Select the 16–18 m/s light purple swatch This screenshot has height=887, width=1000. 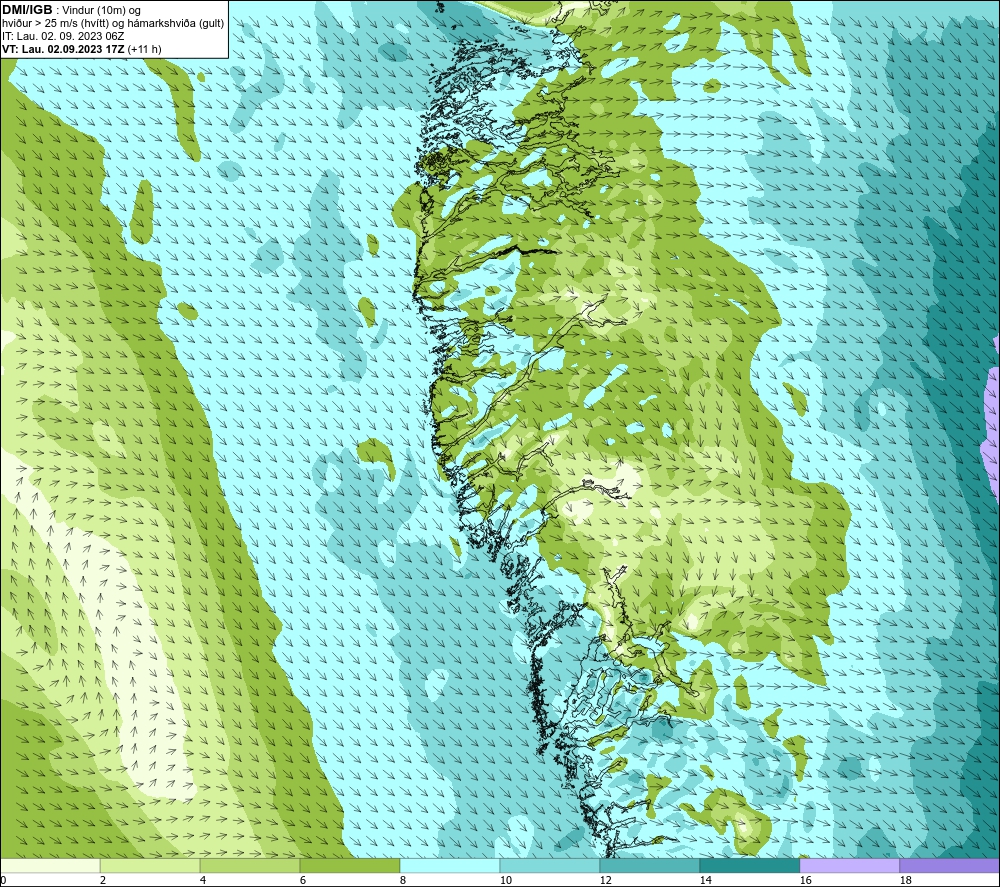coord(849,865)
